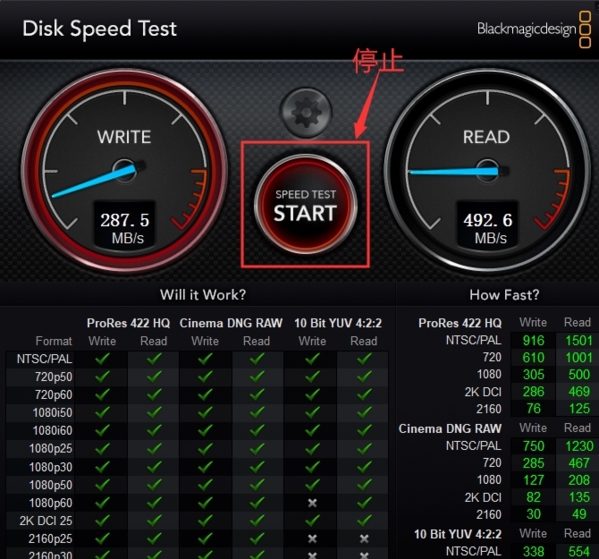The width and height of the screenshot is (599, 559).
Task: Click Cinema DNG 2160 write value 30
Action: click(533, 514)
